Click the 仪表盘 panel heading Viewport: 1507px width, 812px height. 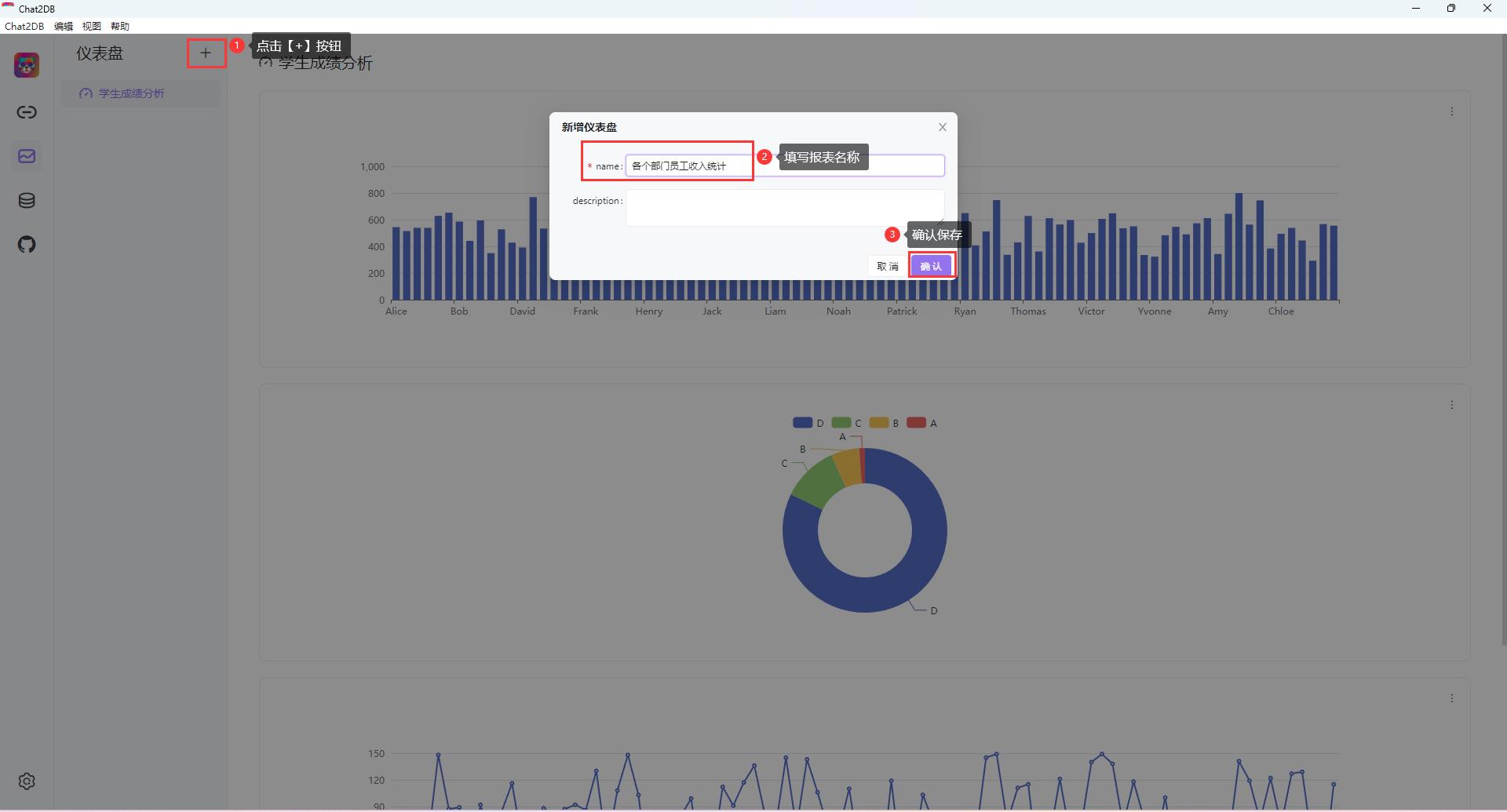click(100, 53)
